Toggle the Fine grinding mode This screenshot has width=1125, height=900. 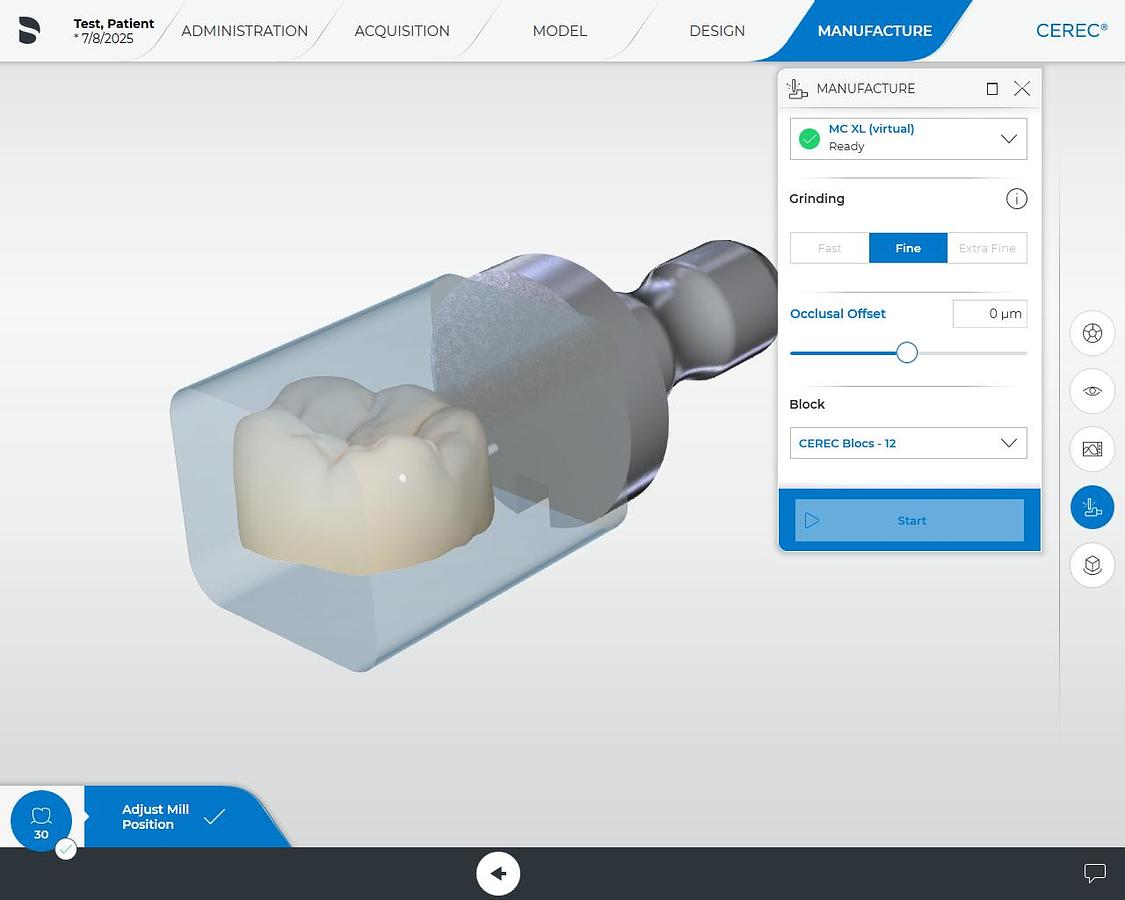tap(908, 247)
